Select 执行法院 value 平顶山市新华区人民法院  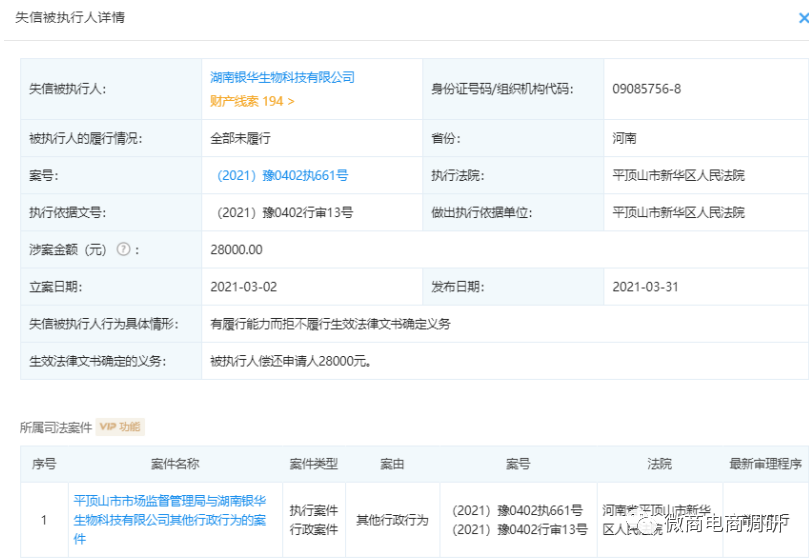pyautogui.click(x=678, y=175)
